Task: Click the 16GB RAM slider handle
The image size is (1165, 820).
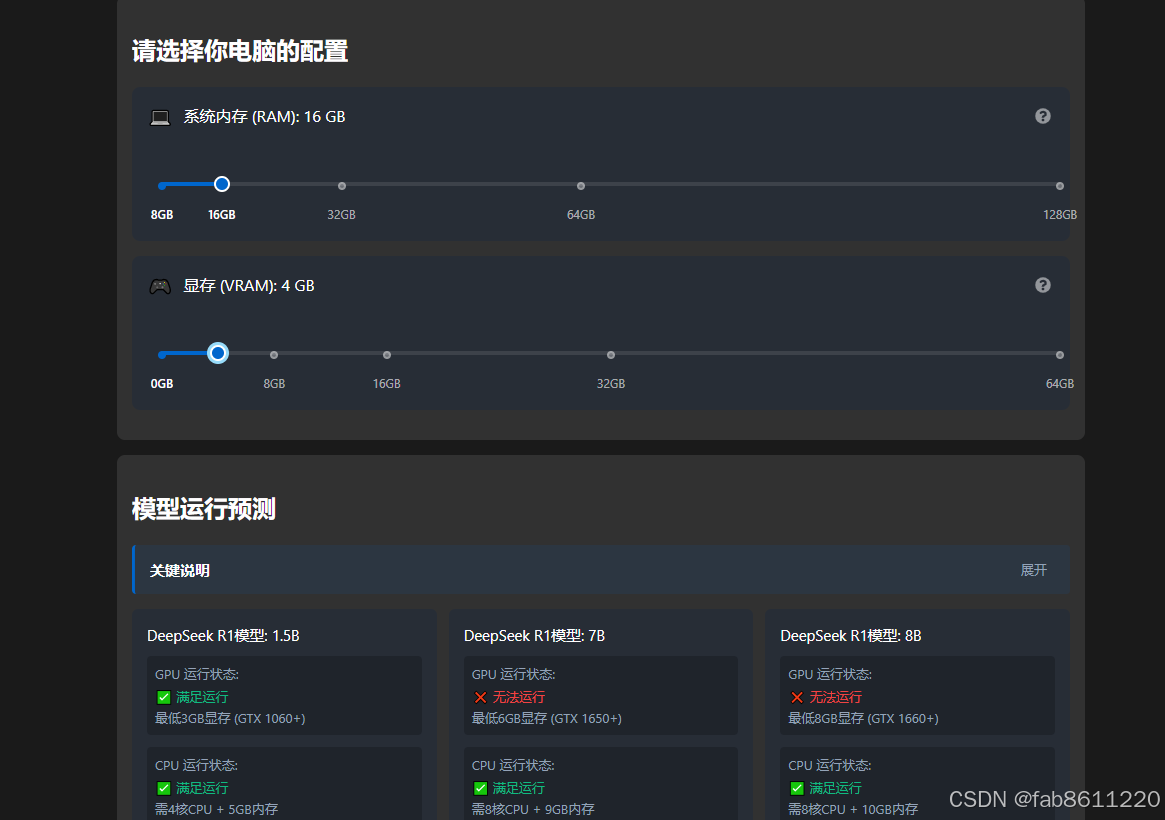Action: (x=221, y=184)
